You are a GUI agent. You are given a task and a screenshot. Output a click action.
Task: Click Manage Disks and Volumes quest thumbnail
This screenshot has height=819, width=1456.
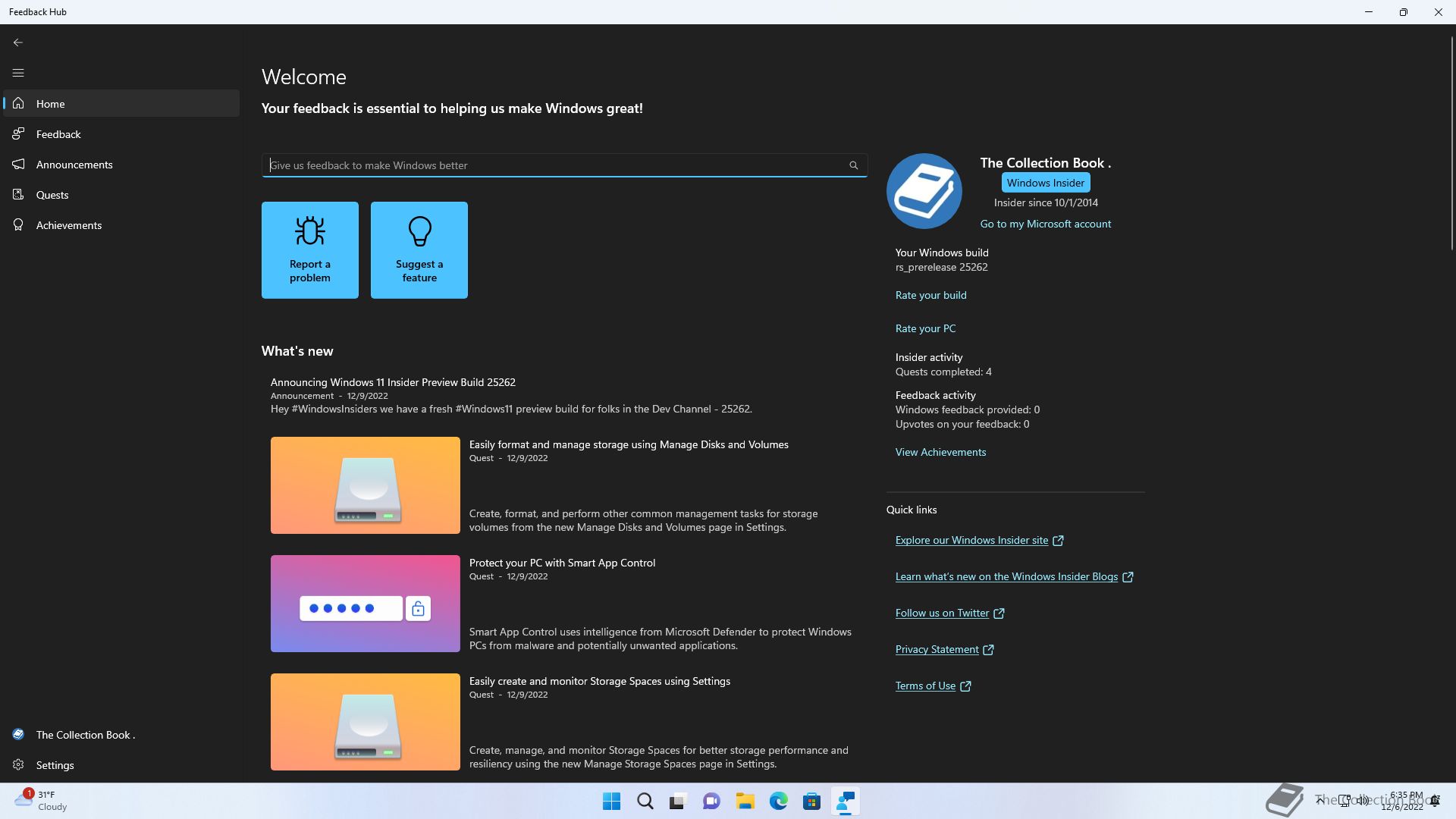click(366, 485)
